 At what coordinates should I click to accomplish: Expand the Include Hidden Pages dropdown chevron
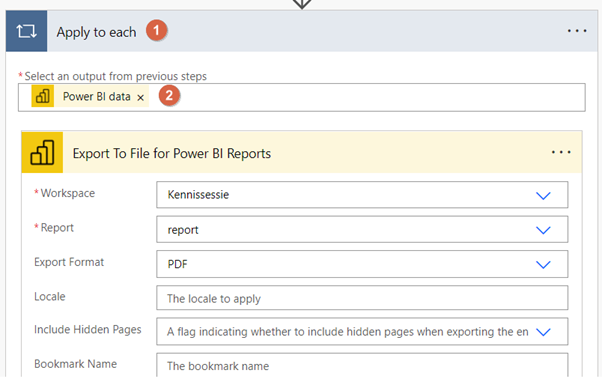tap(543, 332)
